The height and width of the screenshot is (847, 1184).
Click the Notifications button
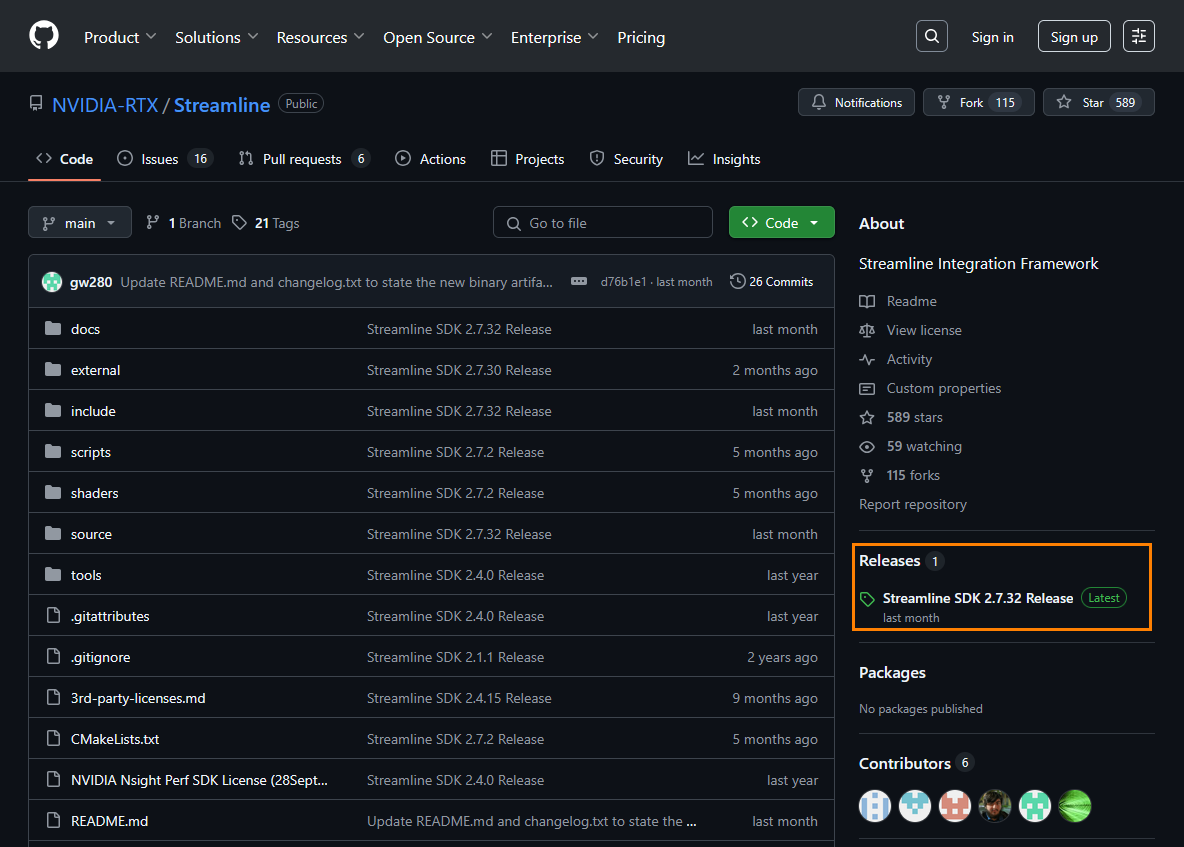[x=856, y=102]
